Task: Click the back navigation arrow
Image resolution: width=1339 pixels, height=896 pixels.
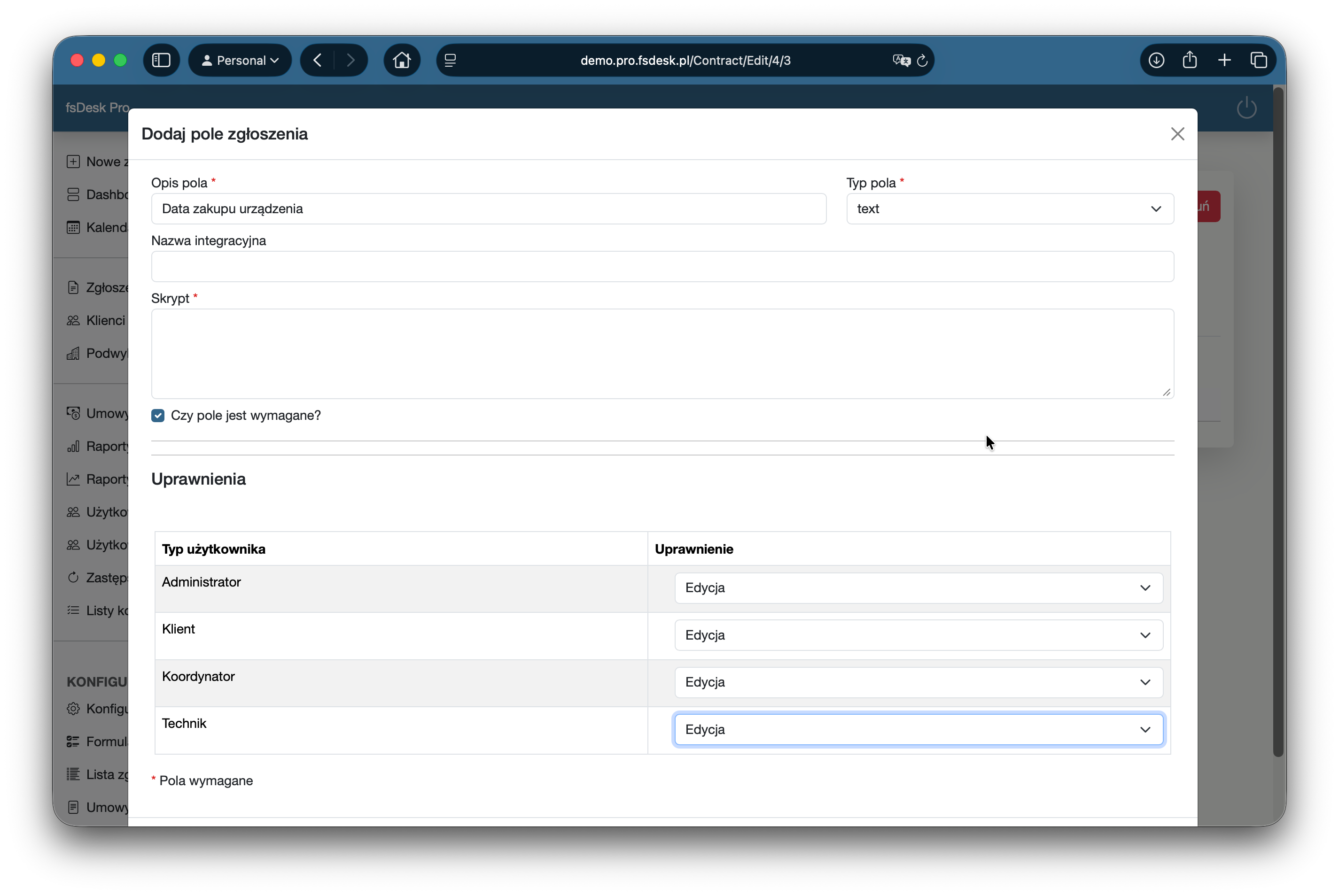Action: pyautogui.click(x=318, y=60)
